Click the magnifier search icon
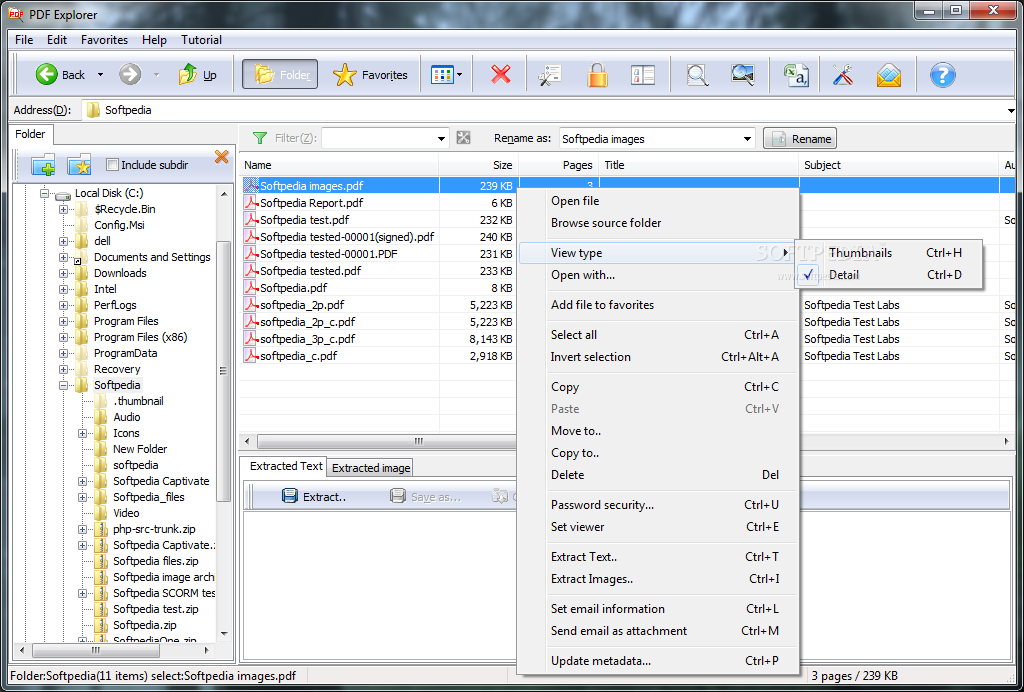This screenshot has width=1024, height=692. (697, 74)
